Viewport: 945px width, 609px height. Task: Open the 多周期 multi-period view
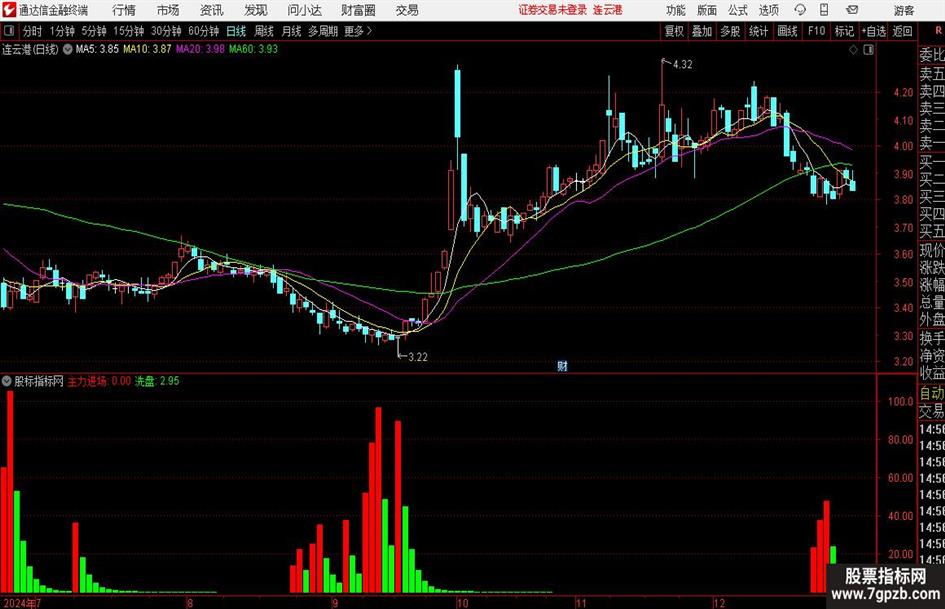click(323, 31)
